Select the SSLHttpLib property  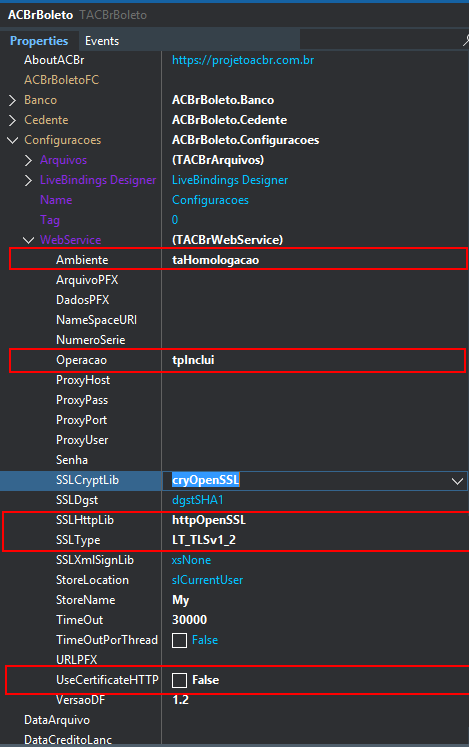click(85, 520)
